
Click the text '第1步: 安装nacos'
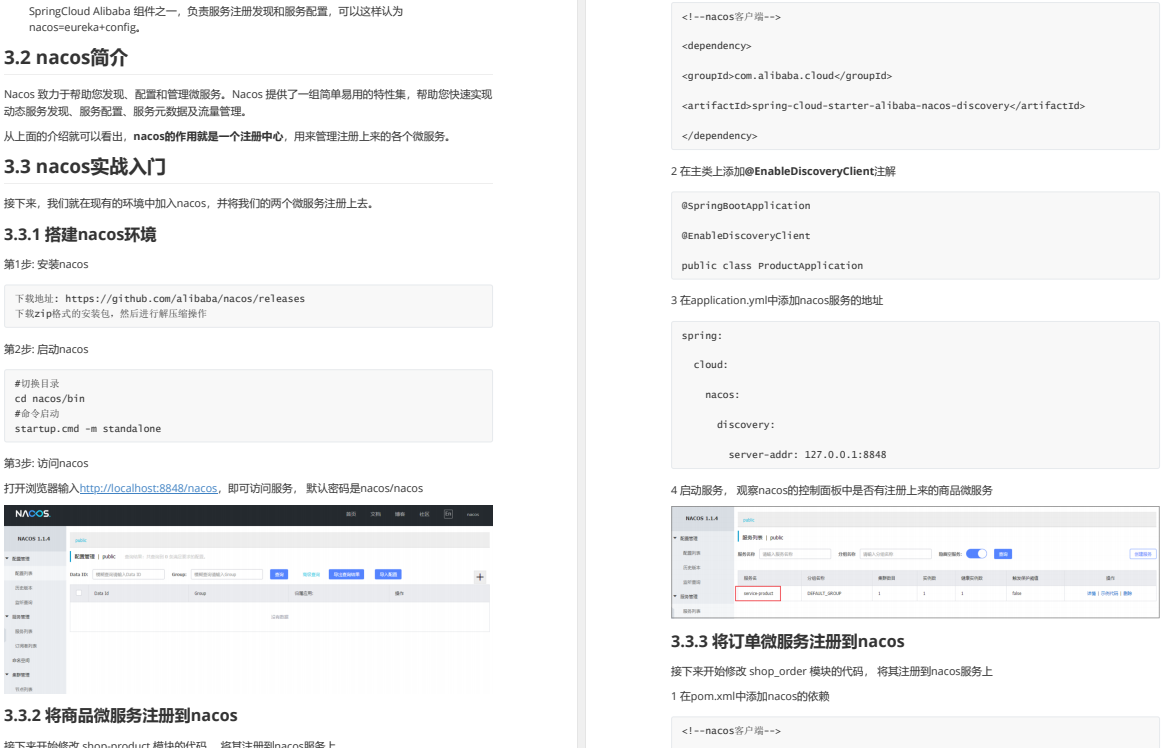pyautogui.click(x=46, y=264)
